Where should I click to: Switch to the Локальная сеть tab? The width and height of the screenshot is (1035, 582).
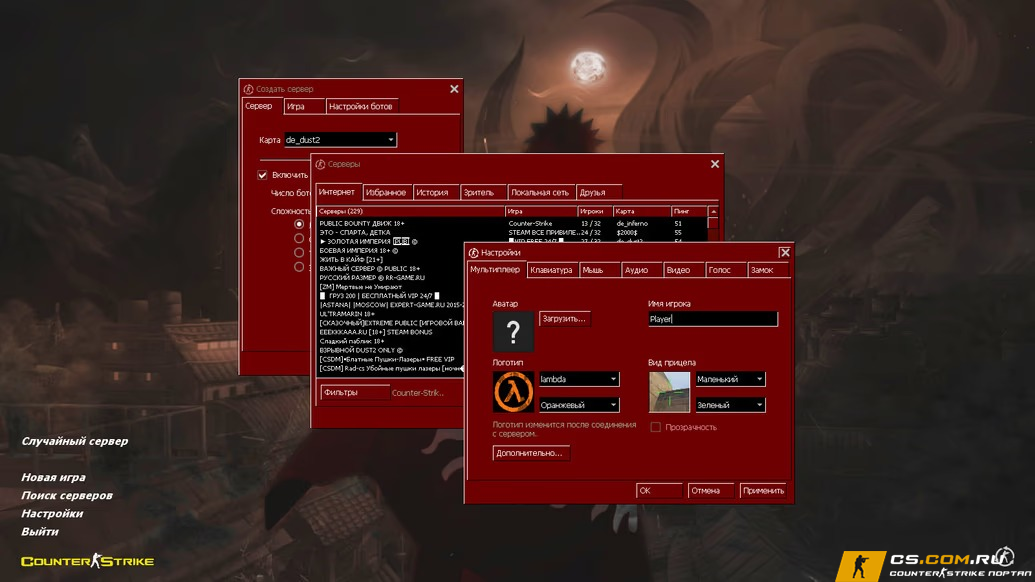540,193
